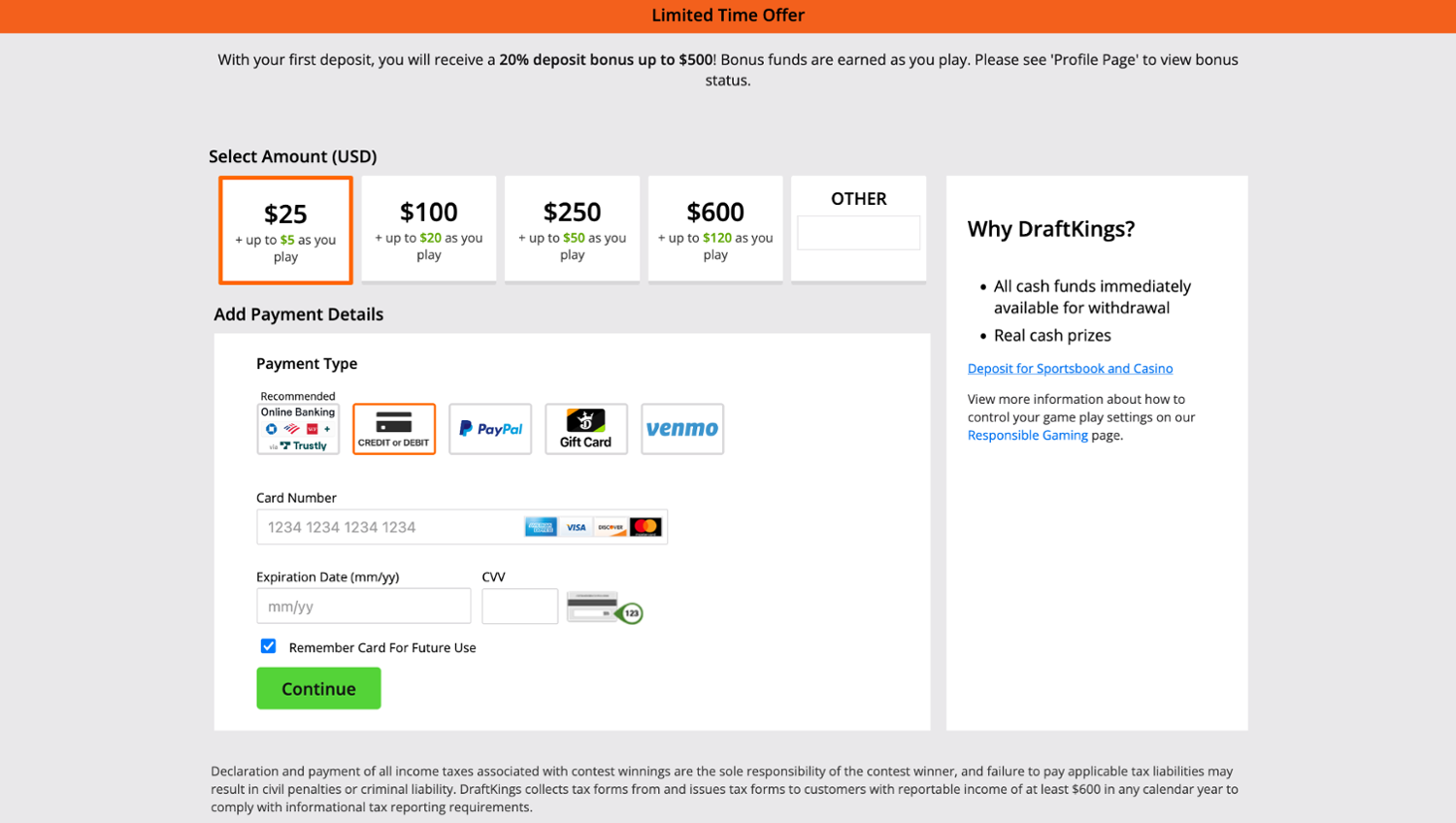Click the Discover card logo

(611, 527)
